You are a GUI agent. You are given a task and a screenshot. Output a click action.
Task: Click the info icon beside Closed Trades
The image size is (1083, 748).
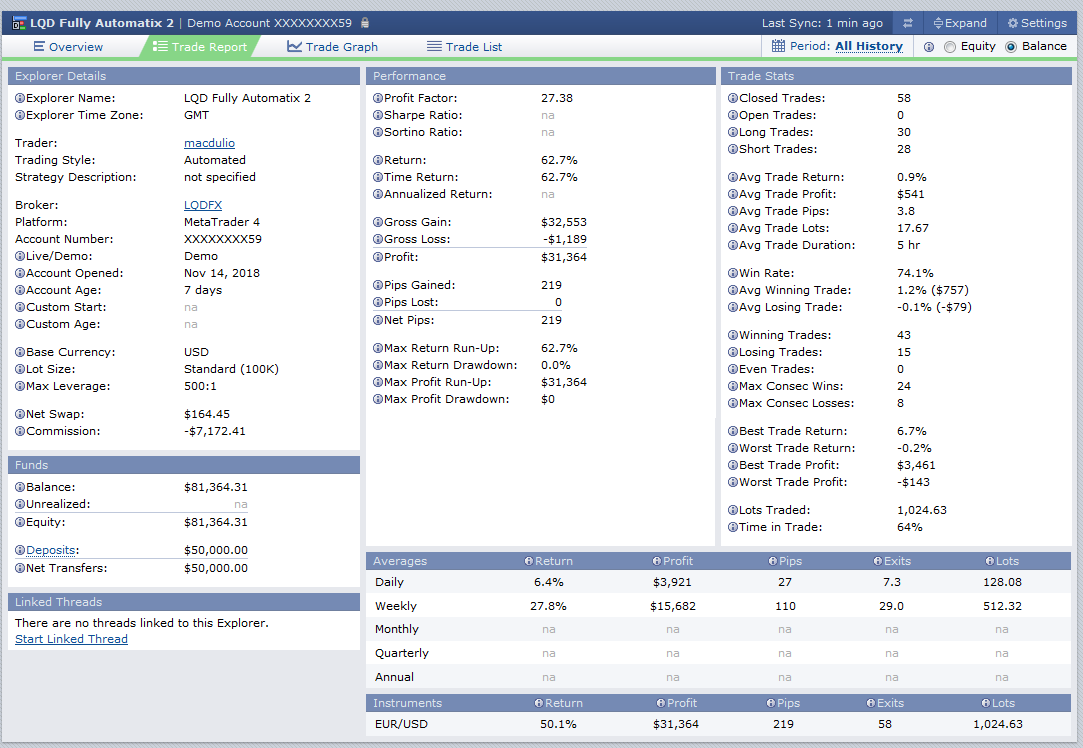(x=733, y=98)
